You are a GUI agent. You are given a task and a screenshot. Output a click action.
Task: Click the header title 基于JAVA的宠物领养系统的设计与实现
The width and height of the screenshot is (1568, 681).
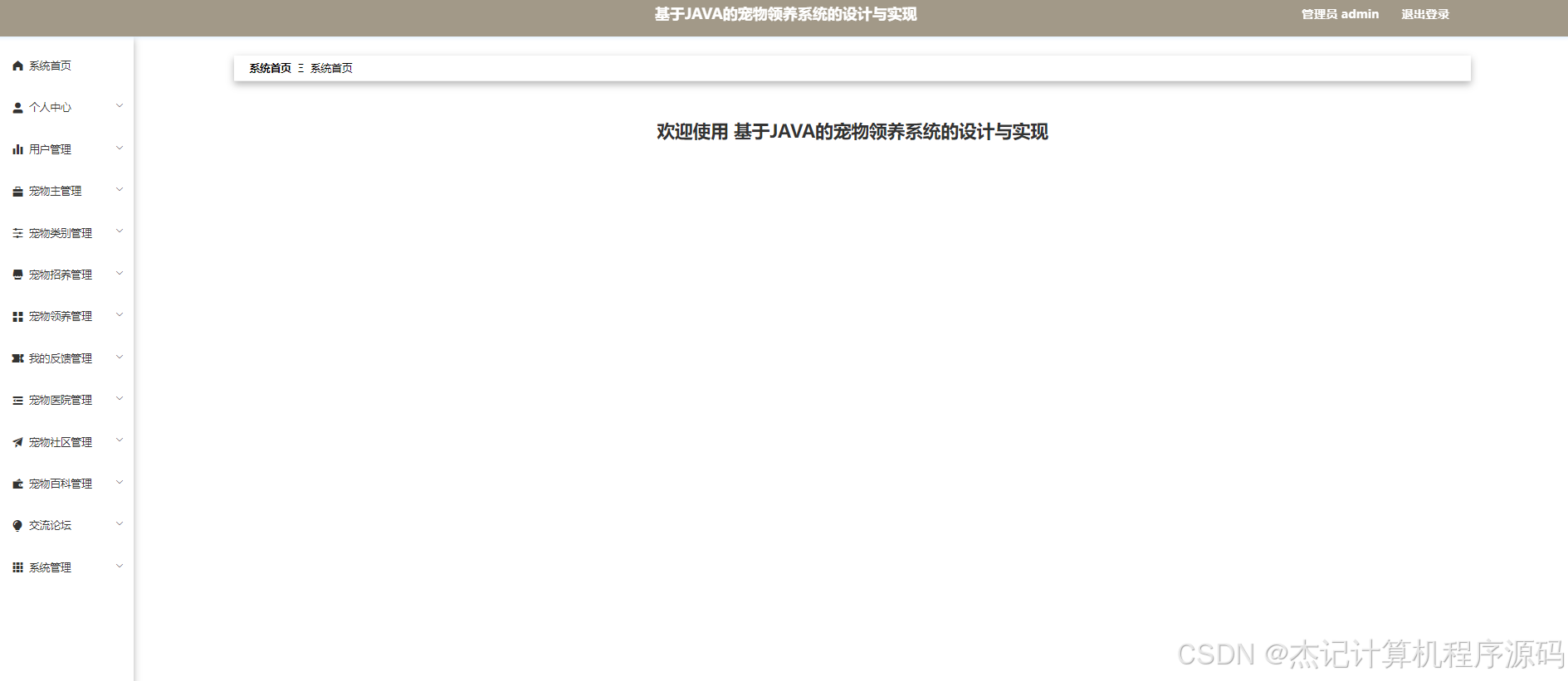click(785, 14)
